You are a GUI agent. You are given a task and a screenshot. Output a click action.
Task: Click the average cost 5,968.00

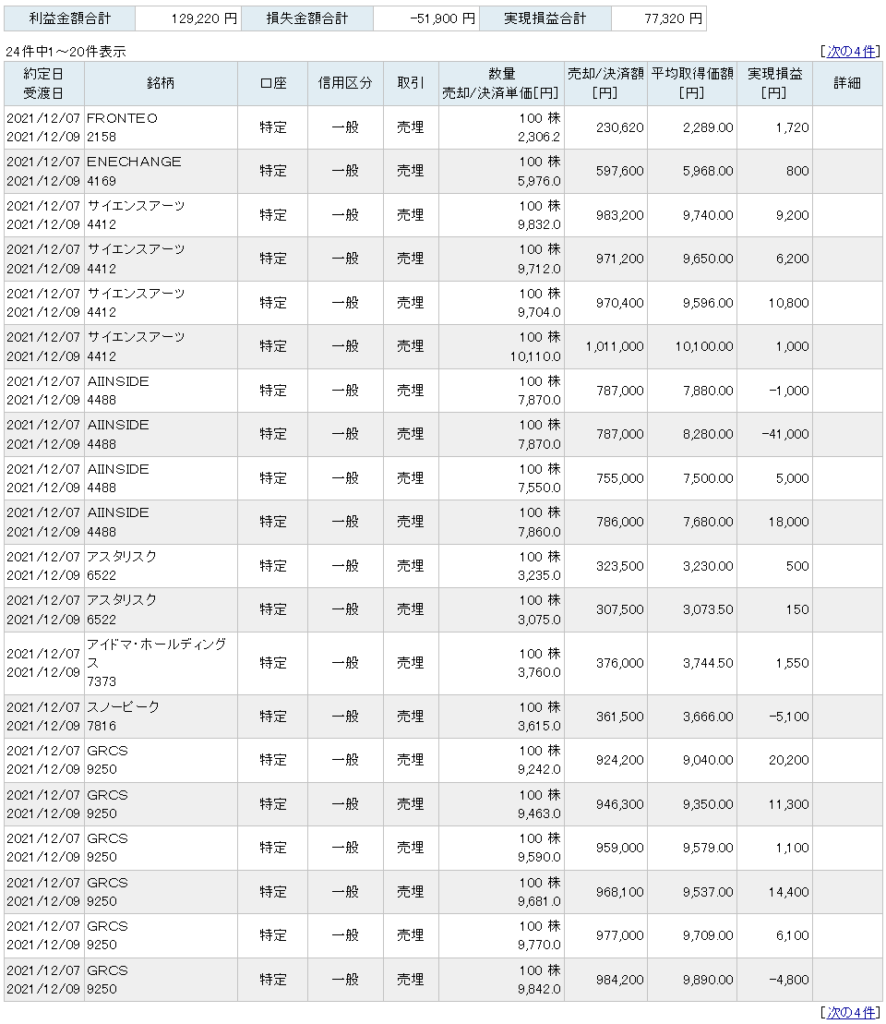[x=708, y=171]
